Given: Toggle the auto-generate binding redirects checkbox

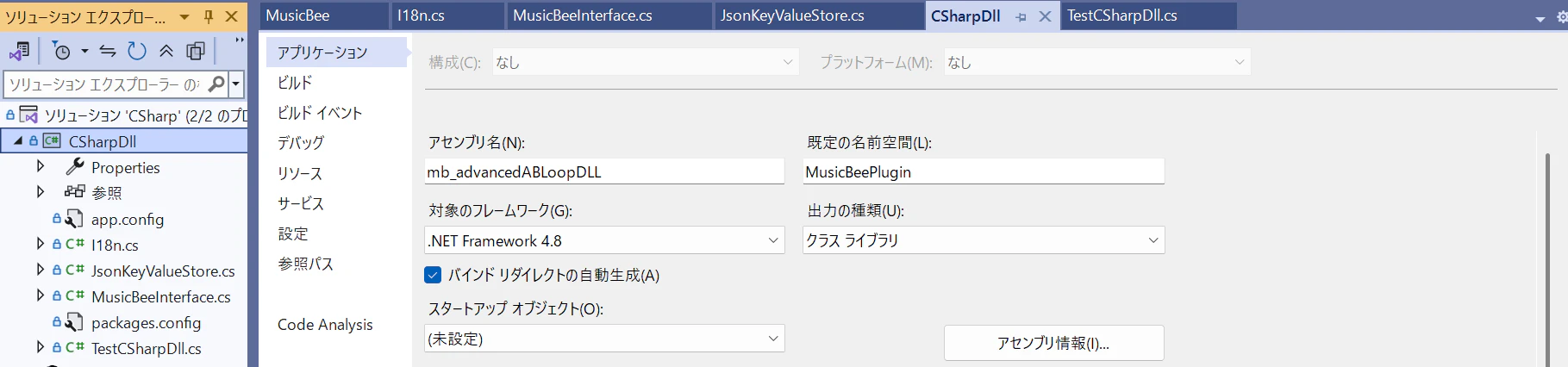Looking at the screenshot, I should point(433,275).
